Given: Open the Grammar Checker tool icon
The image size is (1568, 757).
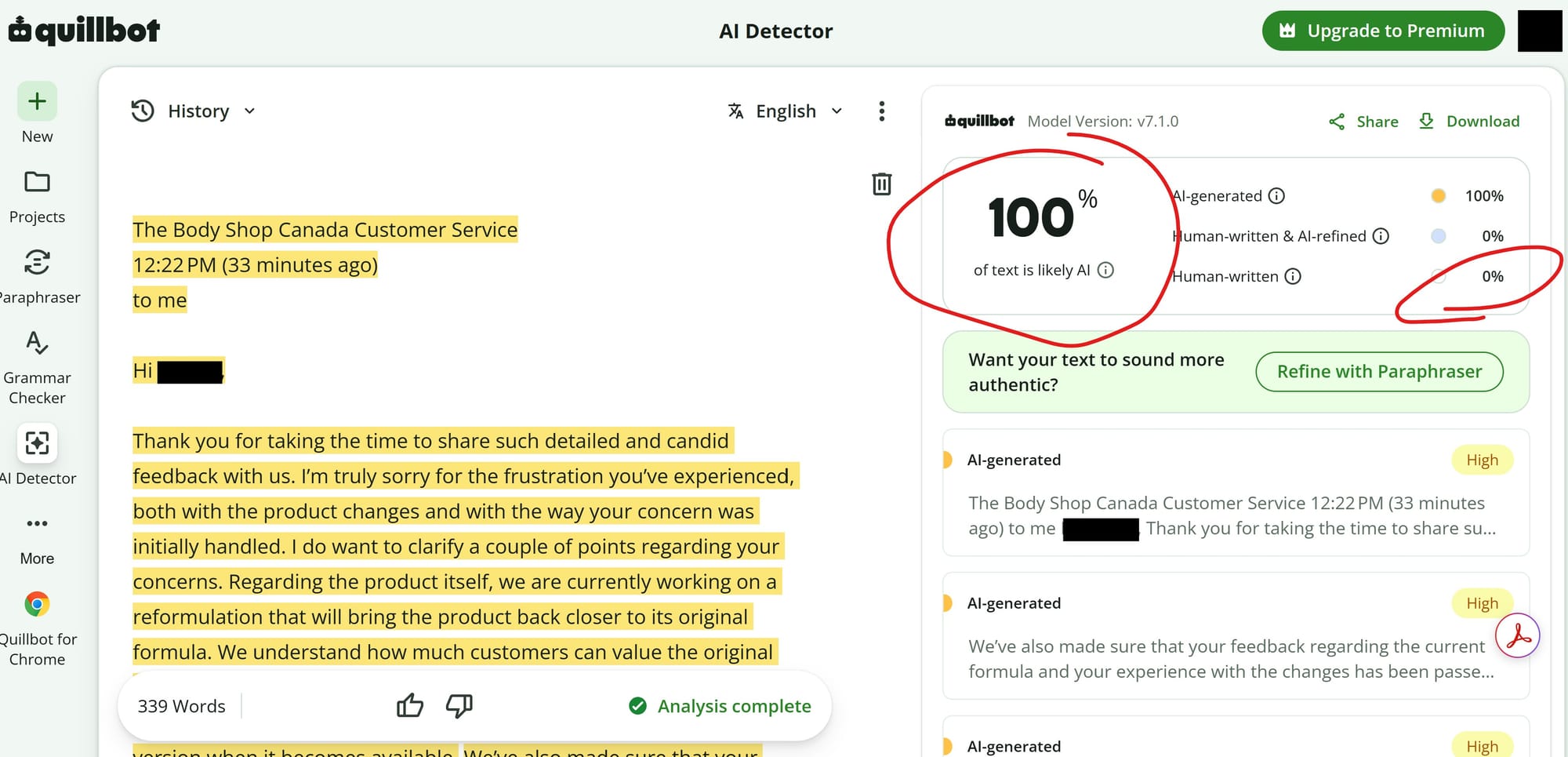Looking at the screenshot, I should (37, 343).
